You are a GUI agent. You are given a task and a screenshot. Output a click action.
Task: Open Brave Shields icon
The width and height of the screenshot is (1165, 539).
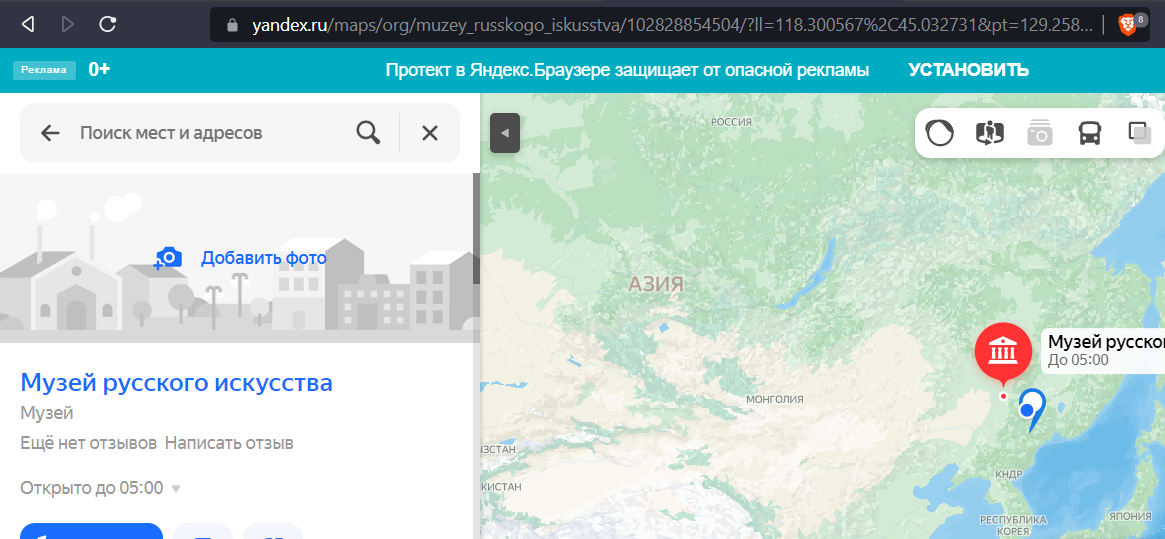coord(1129,25)
